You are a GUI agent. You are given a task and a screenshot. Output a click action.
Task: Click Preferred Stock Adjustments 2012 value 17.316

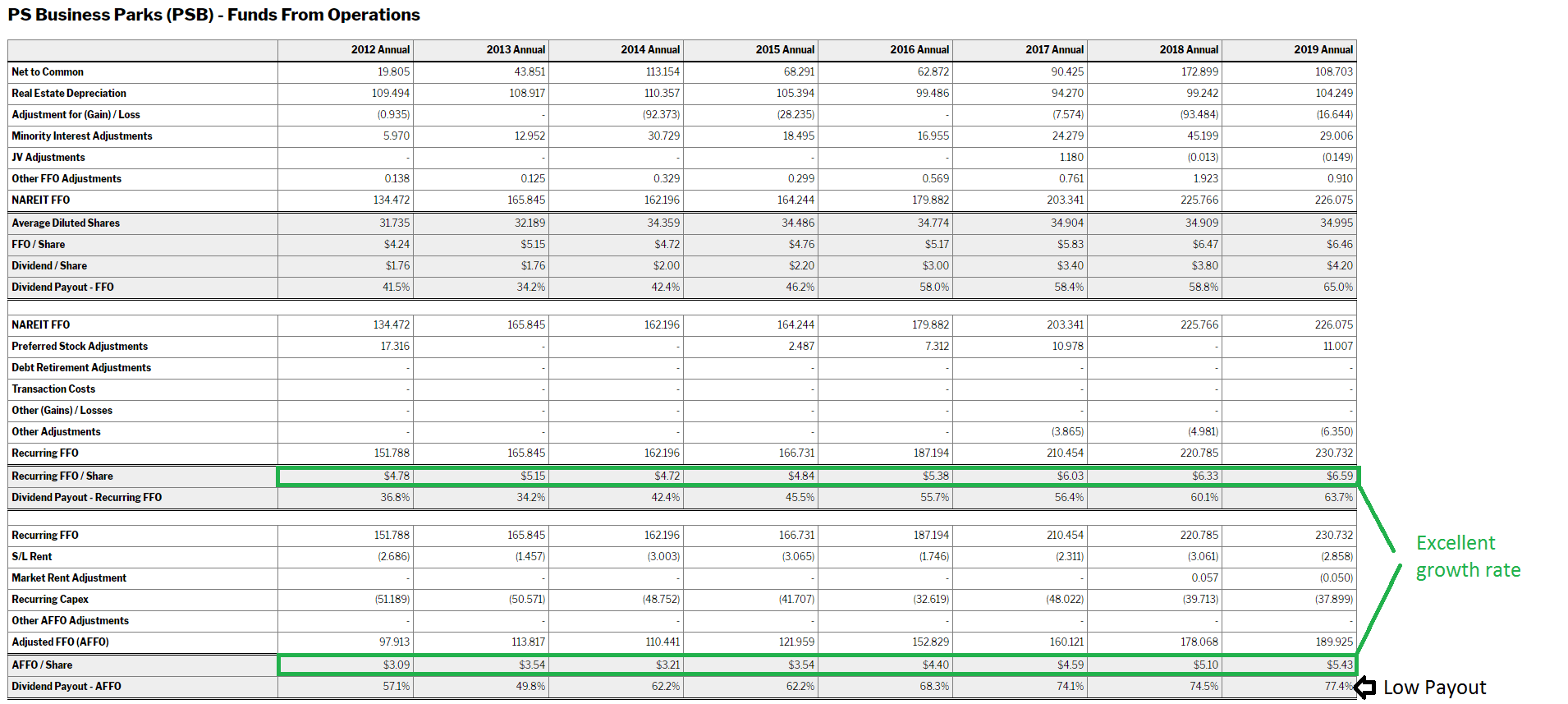tap(395, 347)
